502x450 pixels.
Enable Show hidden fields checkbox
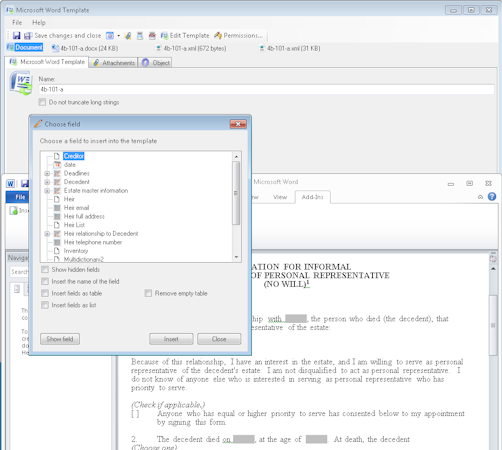pos(45,269)
